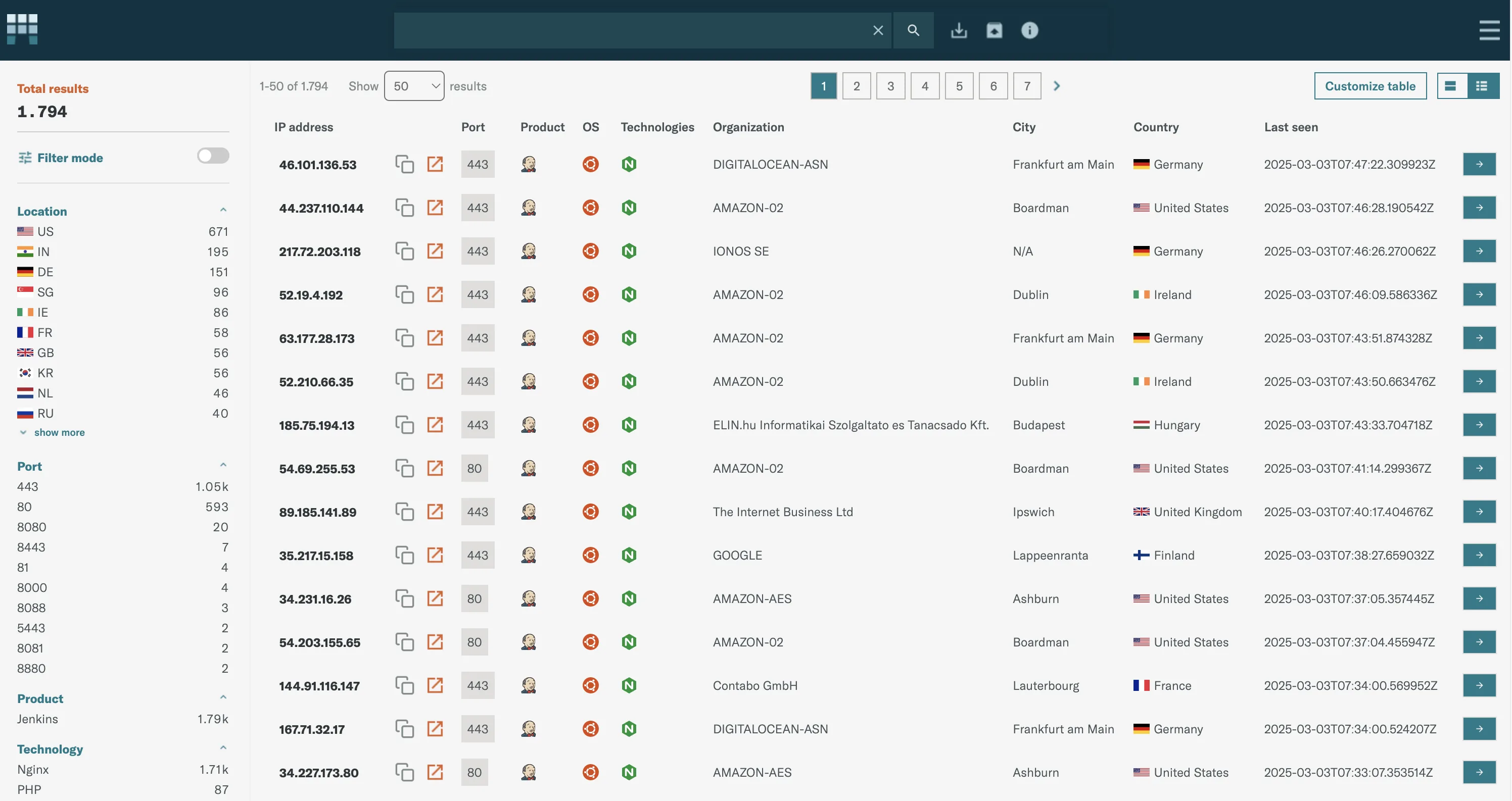The width and height of the screenshot is (1512, 801).
Task: Filter by US location
Action: (x=123, y=232)
